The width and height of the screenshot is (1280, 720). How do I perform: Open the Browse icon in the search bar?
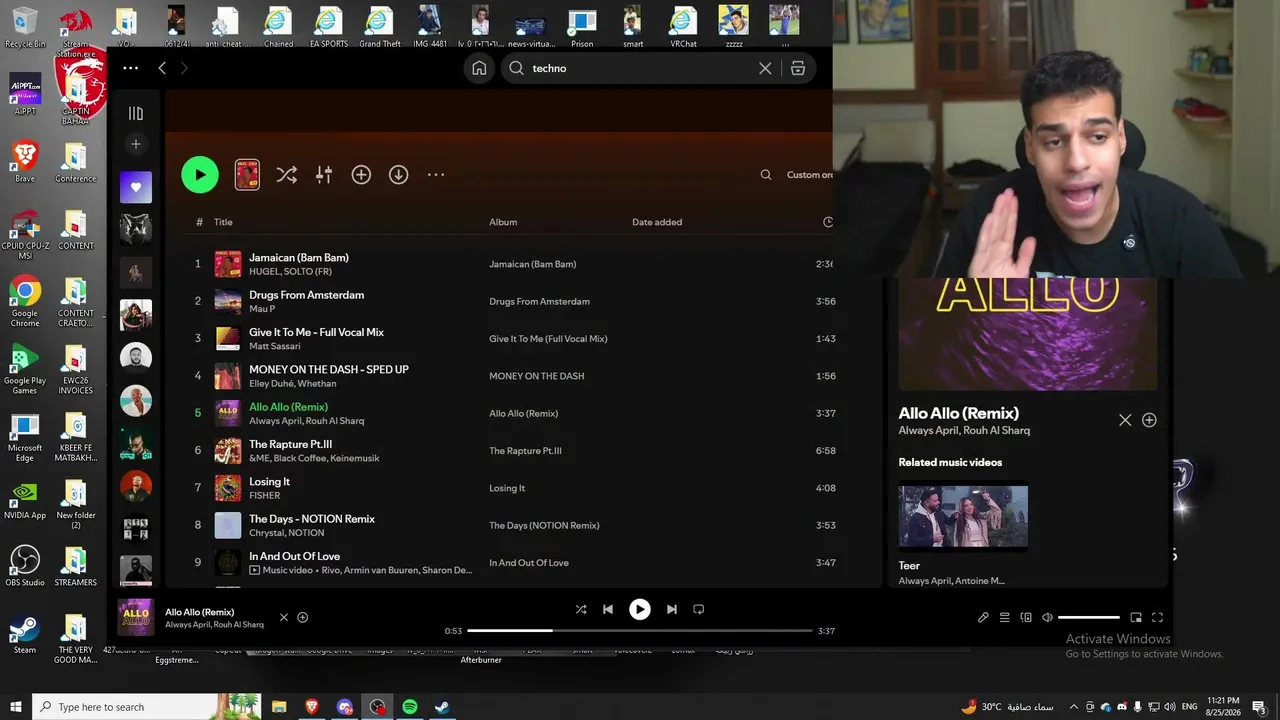pos(797,68)
